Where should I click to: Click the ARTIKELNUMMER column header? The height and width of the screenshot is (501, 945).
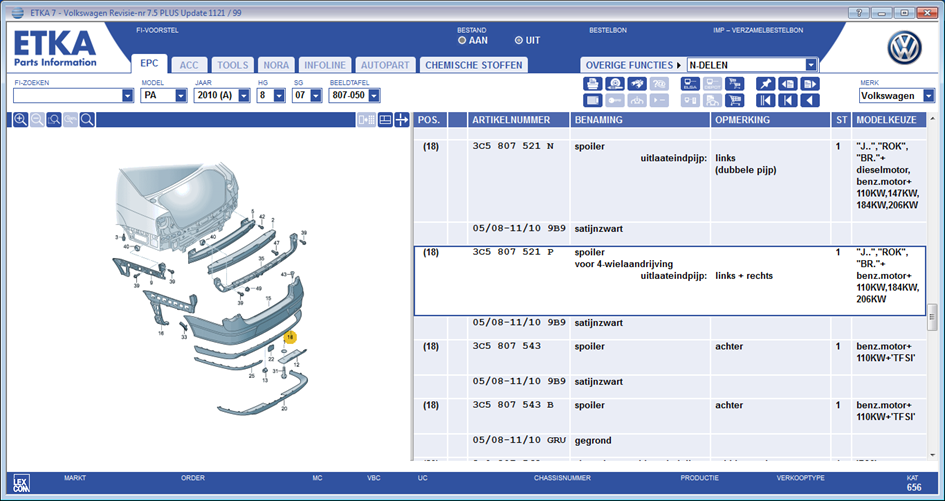click(x=518, y=120)
